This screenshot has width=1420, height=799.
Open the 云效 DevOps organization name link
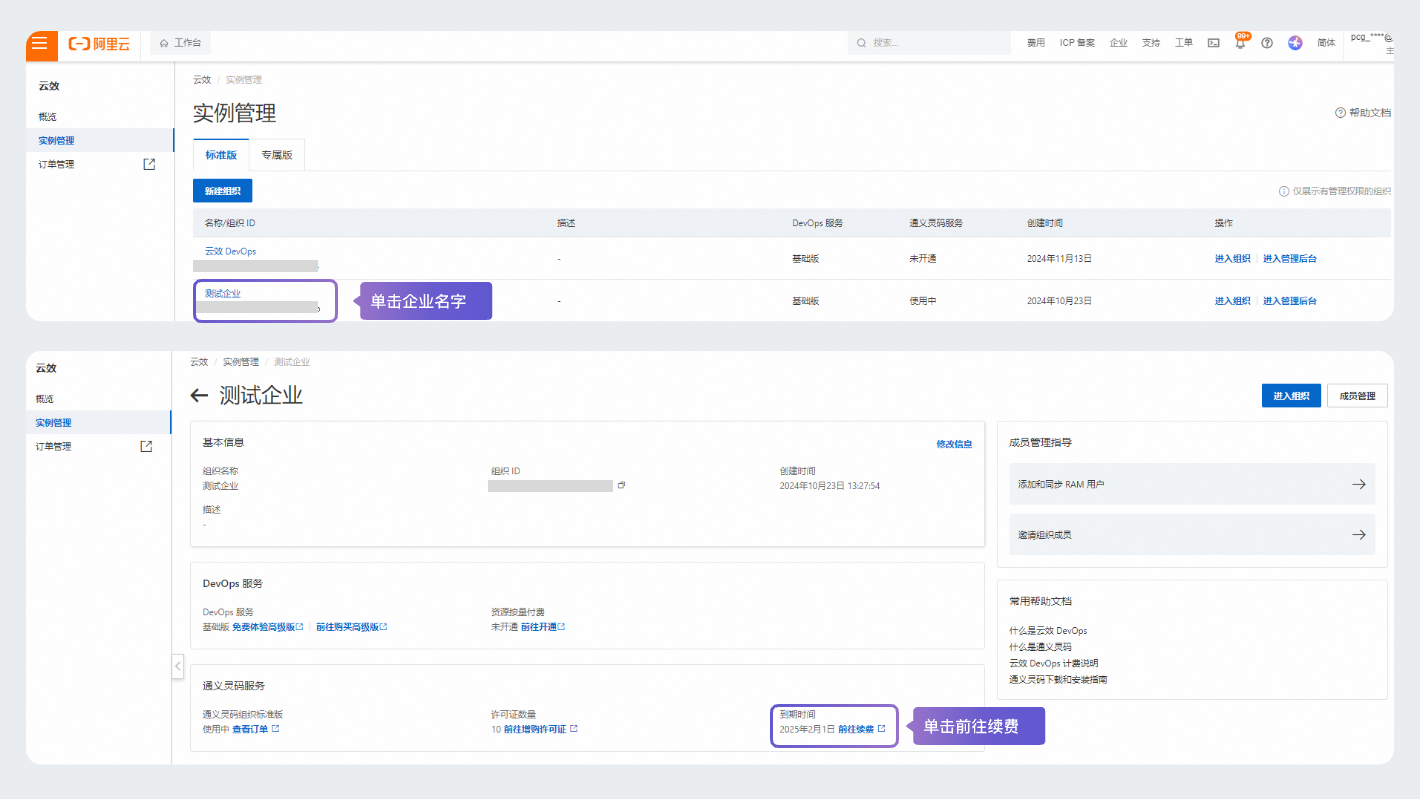tap(231, 251)
